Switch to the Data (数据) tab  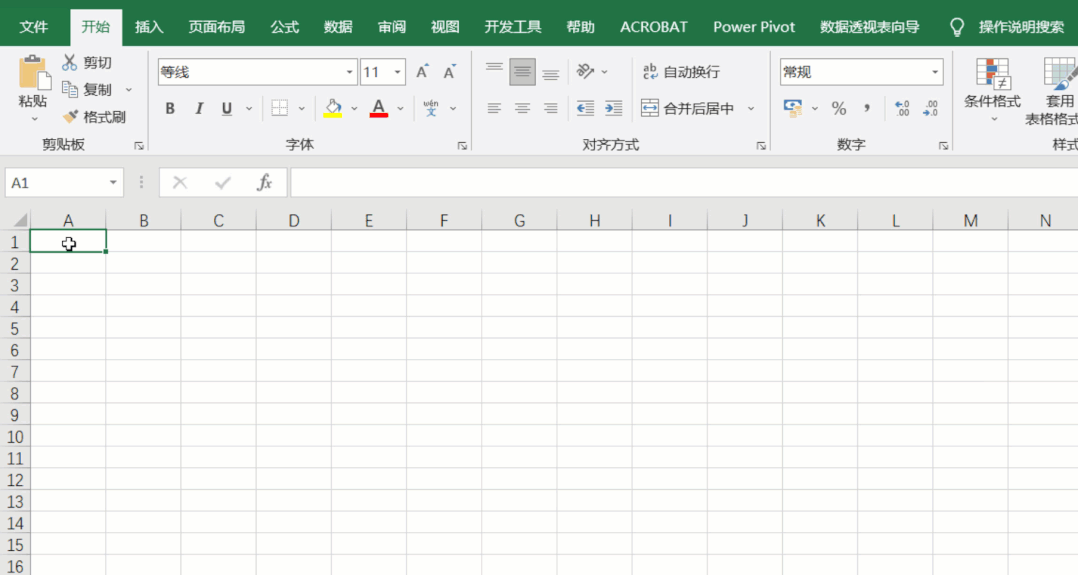[x=338, y=27]
